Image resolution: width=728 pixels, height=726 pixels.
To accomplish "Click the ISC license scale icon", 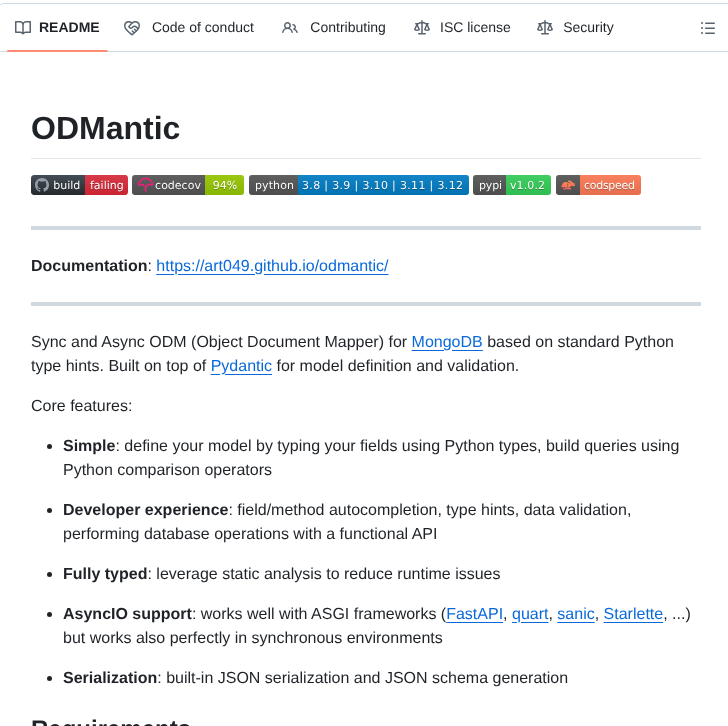I will [x=421, y=28].
